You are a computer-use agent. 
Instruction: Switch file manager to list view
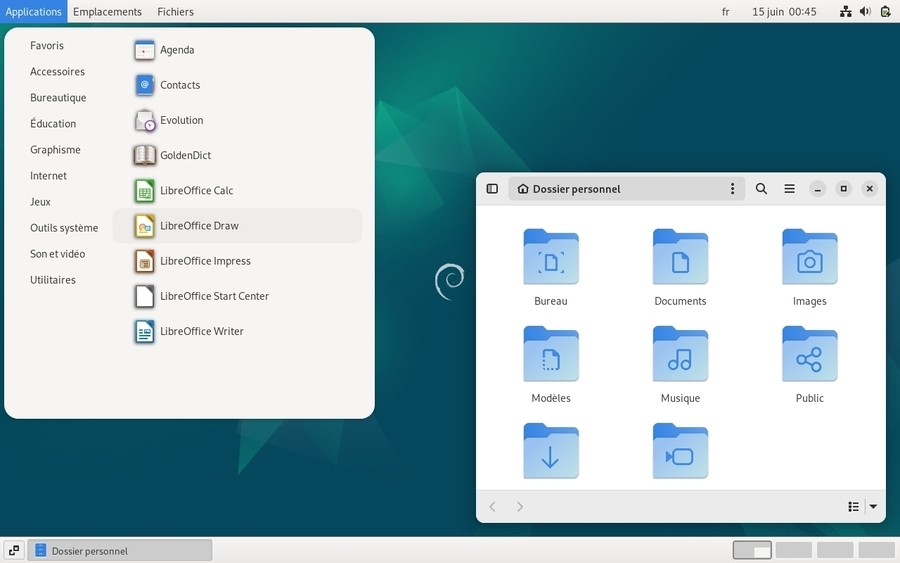[x=854, y=506]
